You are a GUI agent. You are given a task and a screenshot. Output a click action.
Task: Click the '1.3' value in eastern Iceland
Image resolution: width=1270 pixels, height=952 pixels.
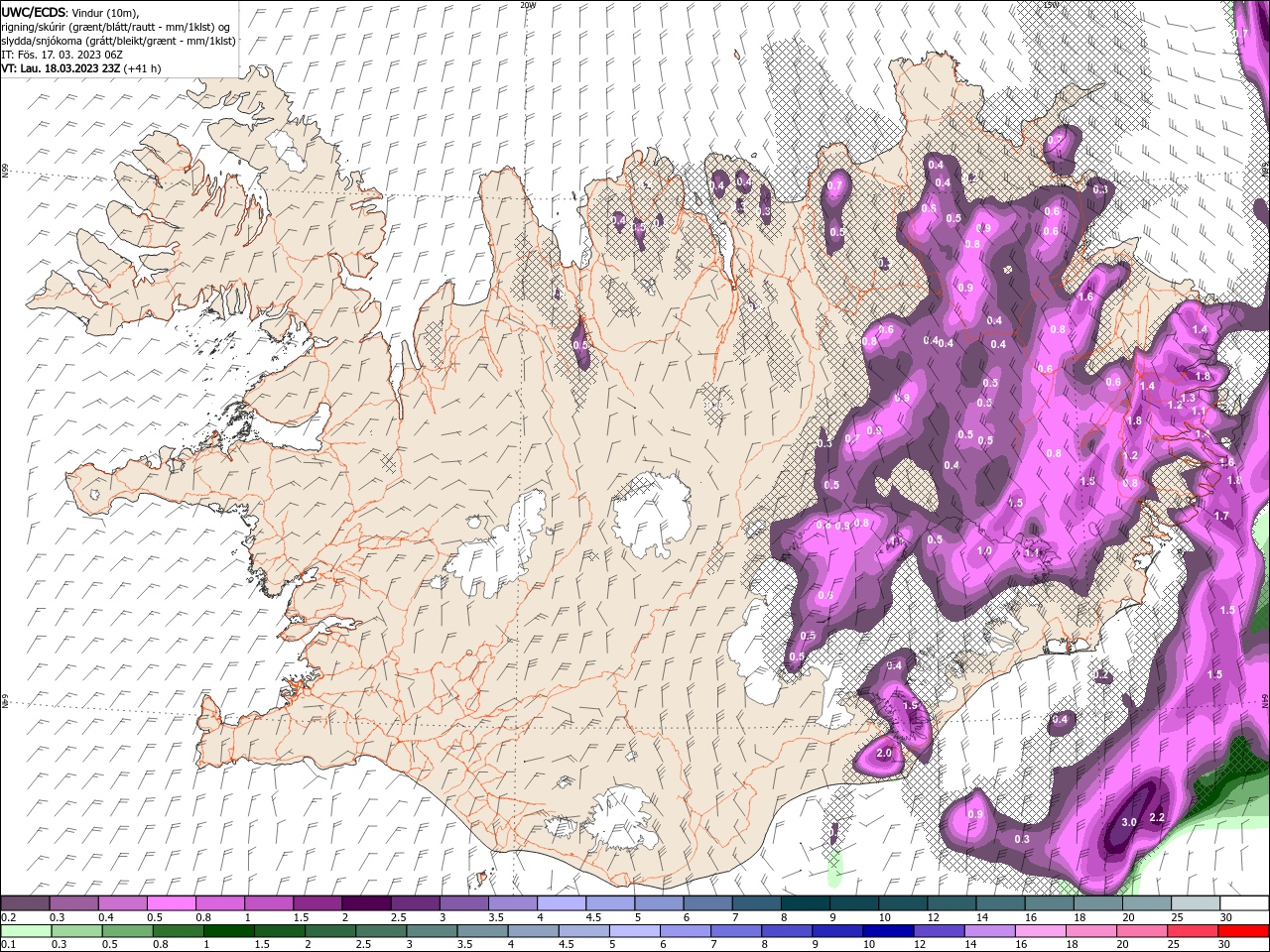(1189, 398)
